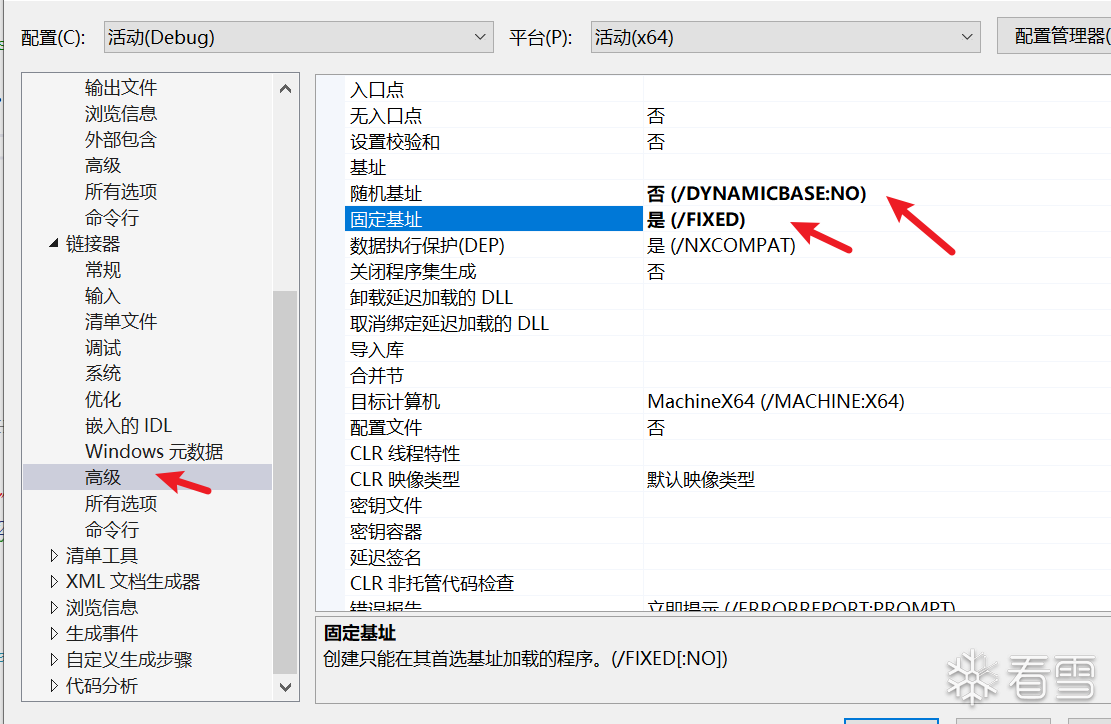Screen dimensions: 1111x724
Task: Click the 随机基址 property row
Action: pyautogui.click(x=386, y=194)
